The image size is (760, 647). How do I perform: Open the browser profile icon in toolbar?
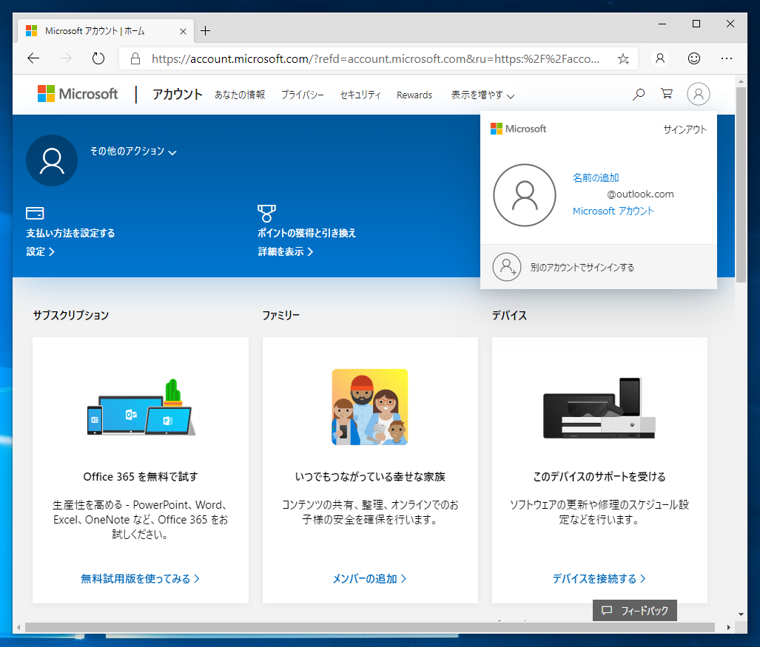click(x=660, y=59)
